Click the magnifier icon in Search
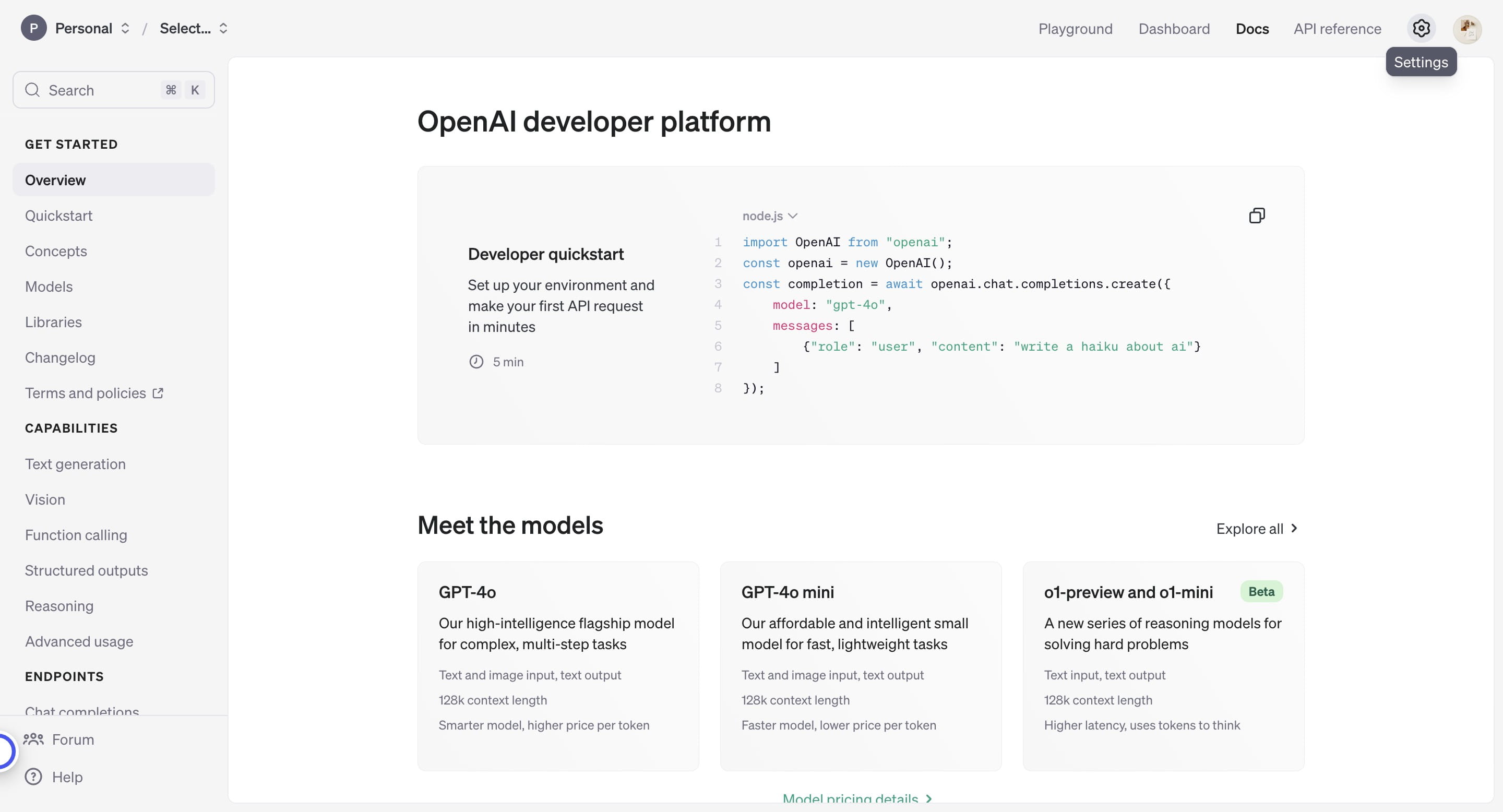This screenshot has height=812, width=1503. 32,90
